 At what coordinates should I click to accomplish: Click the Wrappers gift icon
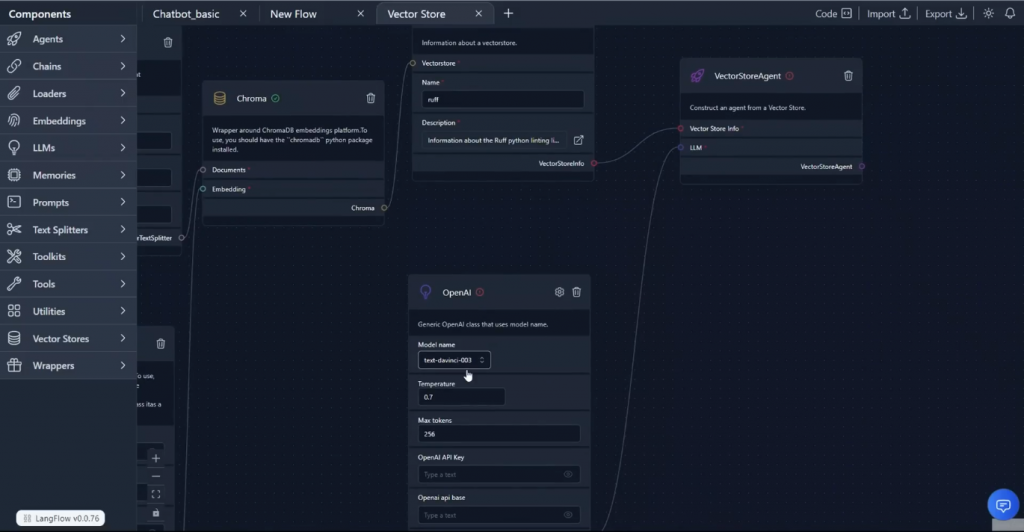coord(14,366)
